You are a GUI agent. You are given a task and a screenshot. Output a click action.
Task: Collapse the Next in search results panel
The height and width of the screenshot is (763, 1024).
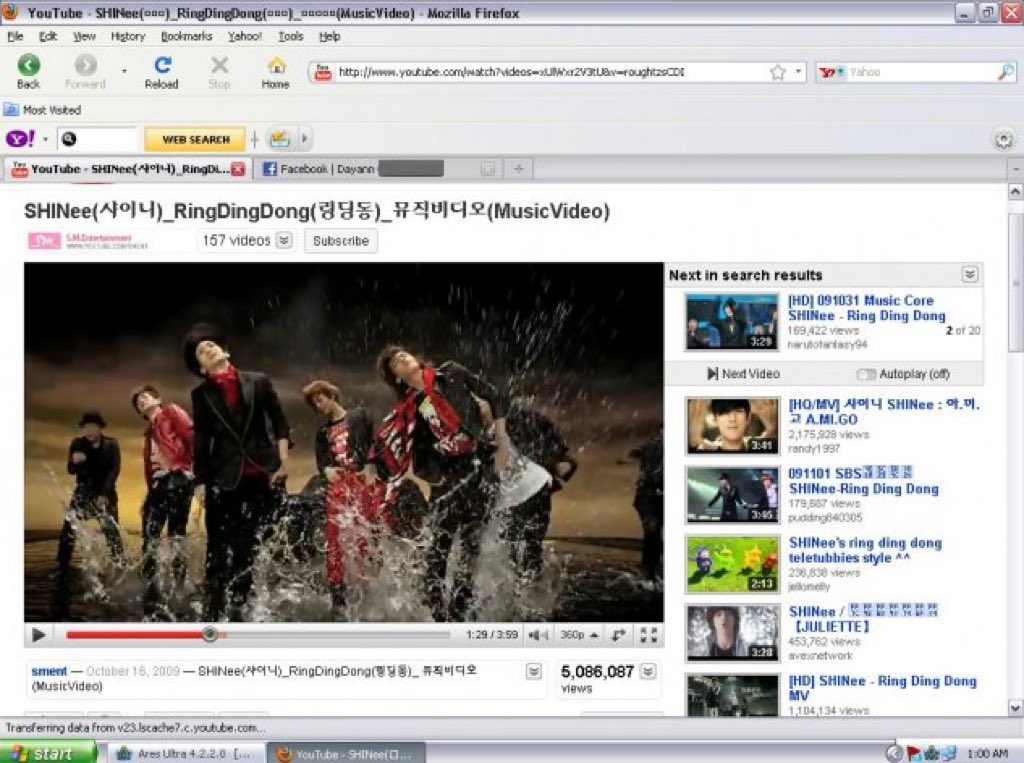tap(970, 274)
